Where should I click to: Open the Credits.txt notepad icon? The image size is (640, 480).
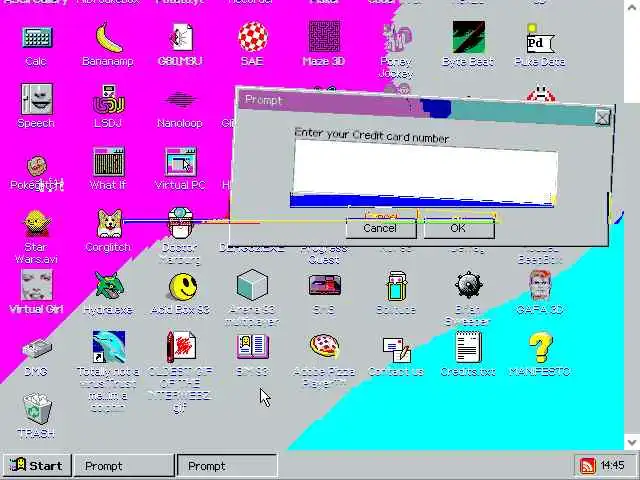[469, 347]
